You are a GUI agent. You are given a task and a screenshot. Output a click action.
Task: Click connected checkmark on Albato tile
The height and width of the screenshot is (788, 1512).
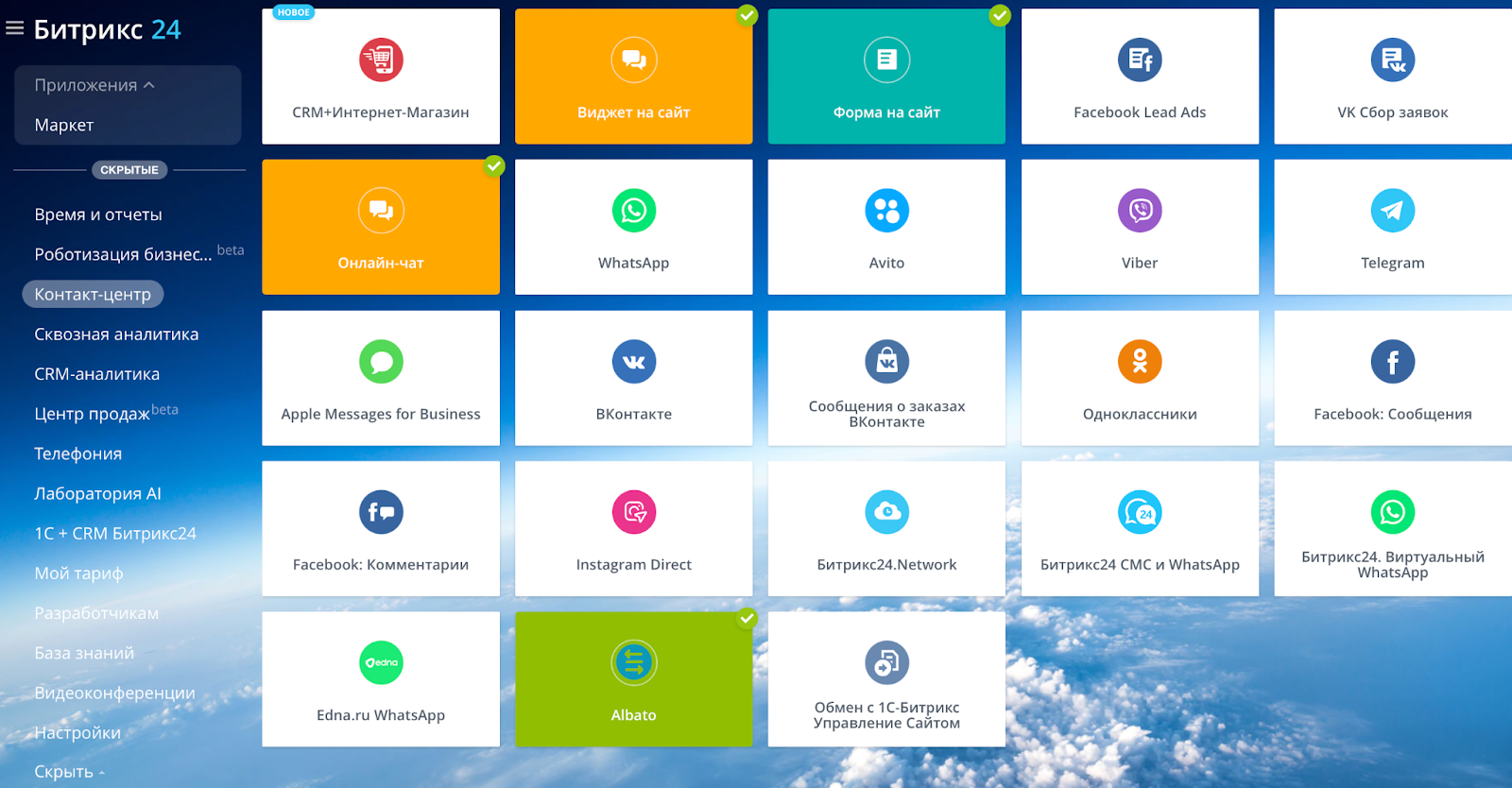(x=747, y=618)
